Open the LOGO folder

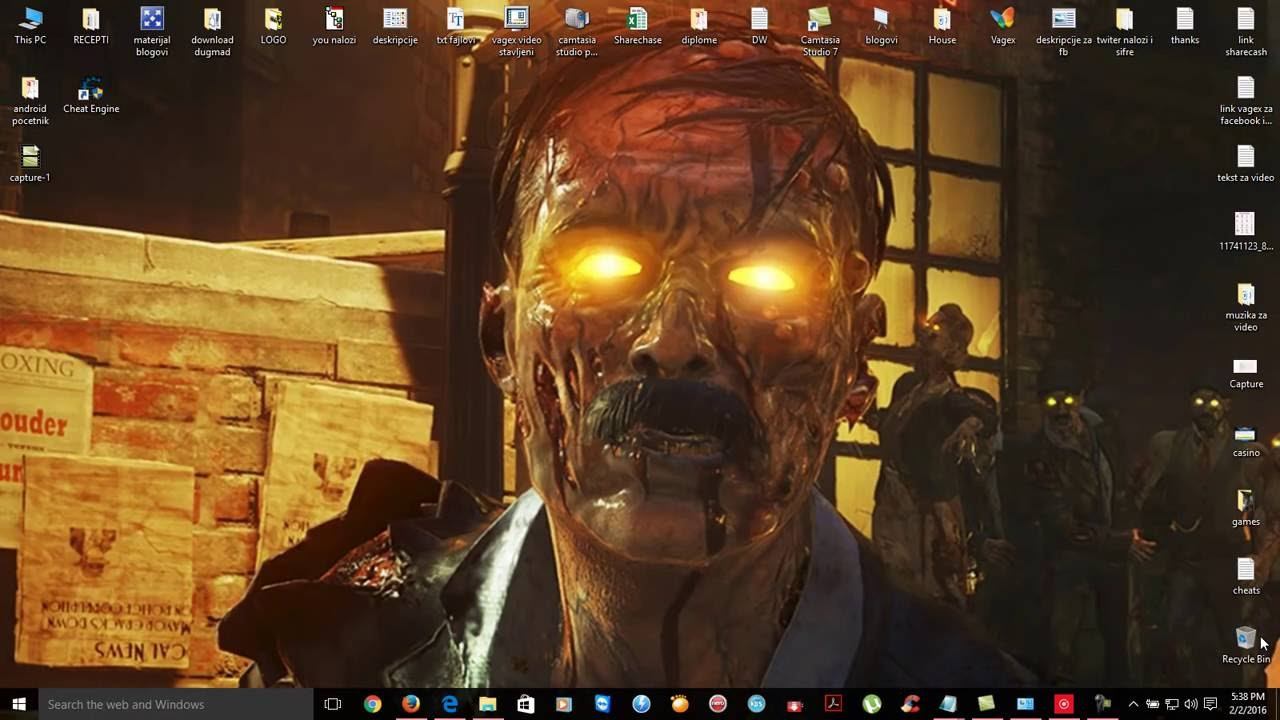(273, 26)
